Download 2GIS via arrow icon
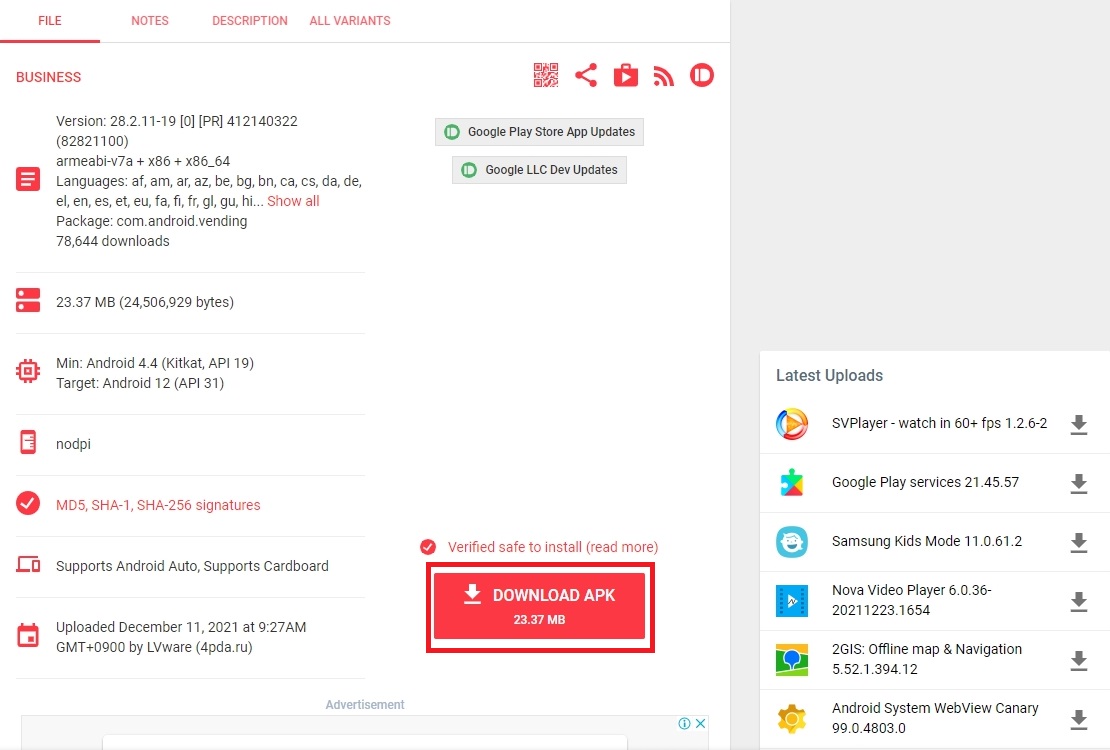The image size is (1110, 750). (1078, 660)
